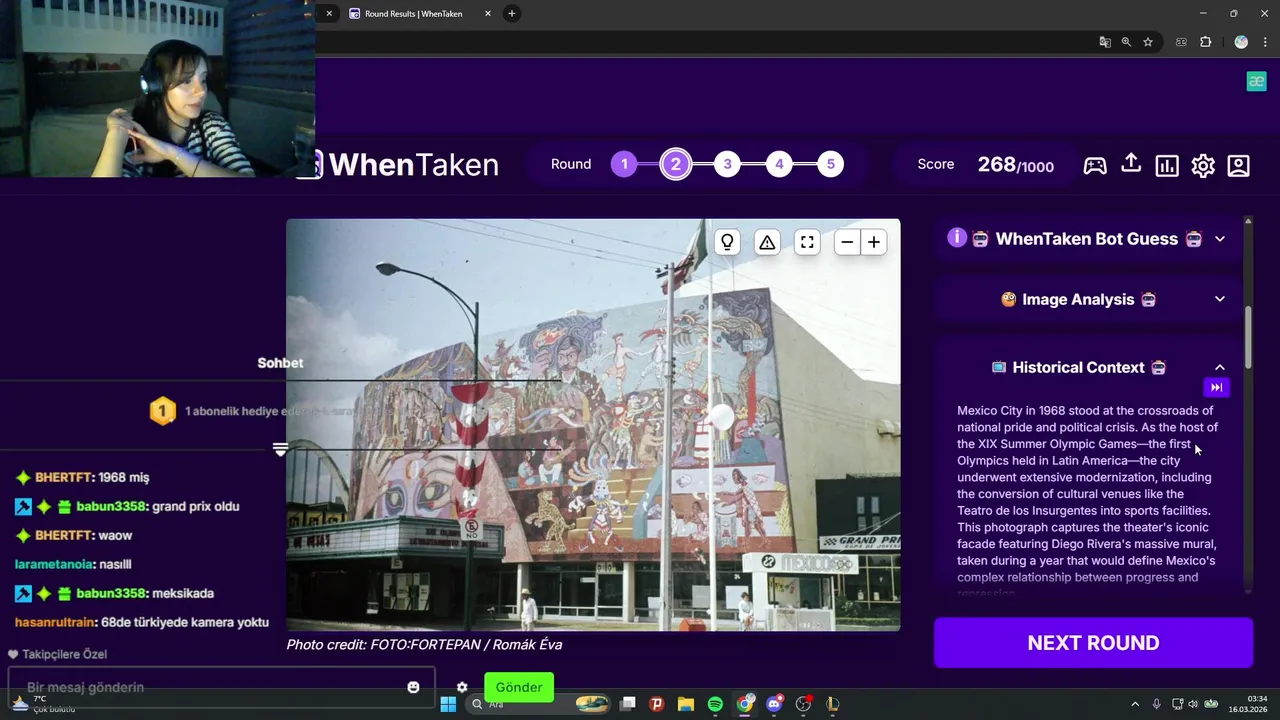Screen dimensions: 1280x720
Task: Open the League of Legends taskbar icon
Action: pos(832,704)
